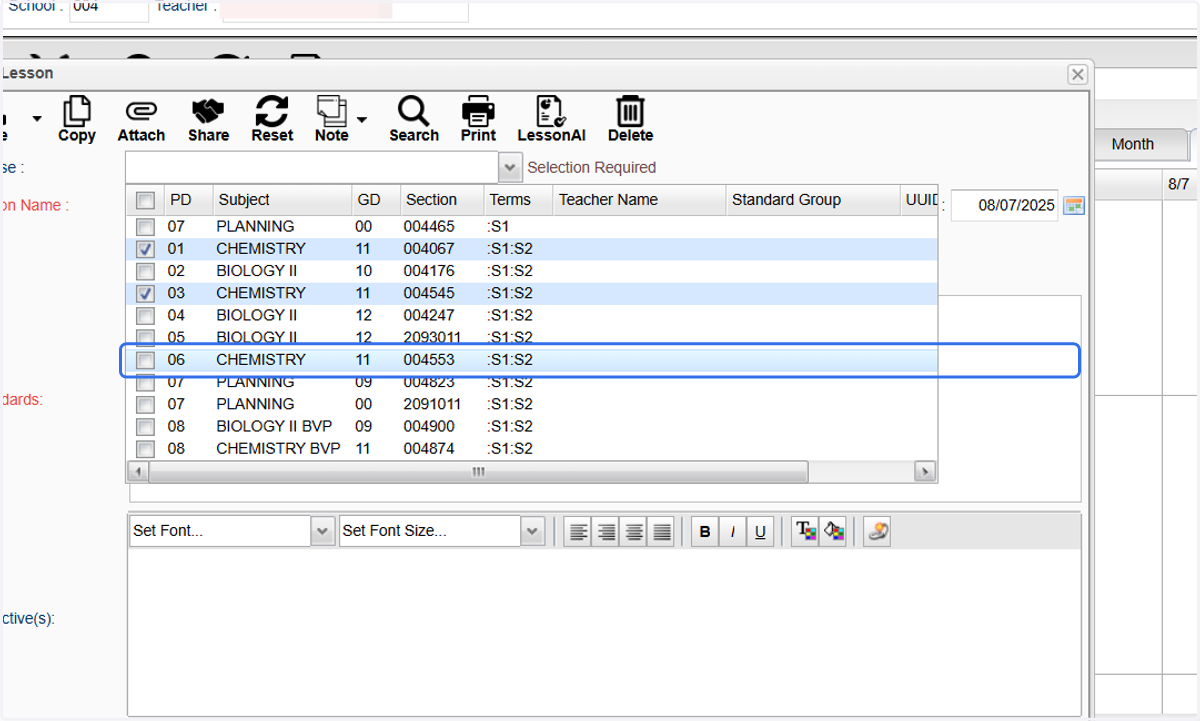Screen dimensions: 1200x721
Task: Click the course list scroll-left arrow
Action: (138, 471)
